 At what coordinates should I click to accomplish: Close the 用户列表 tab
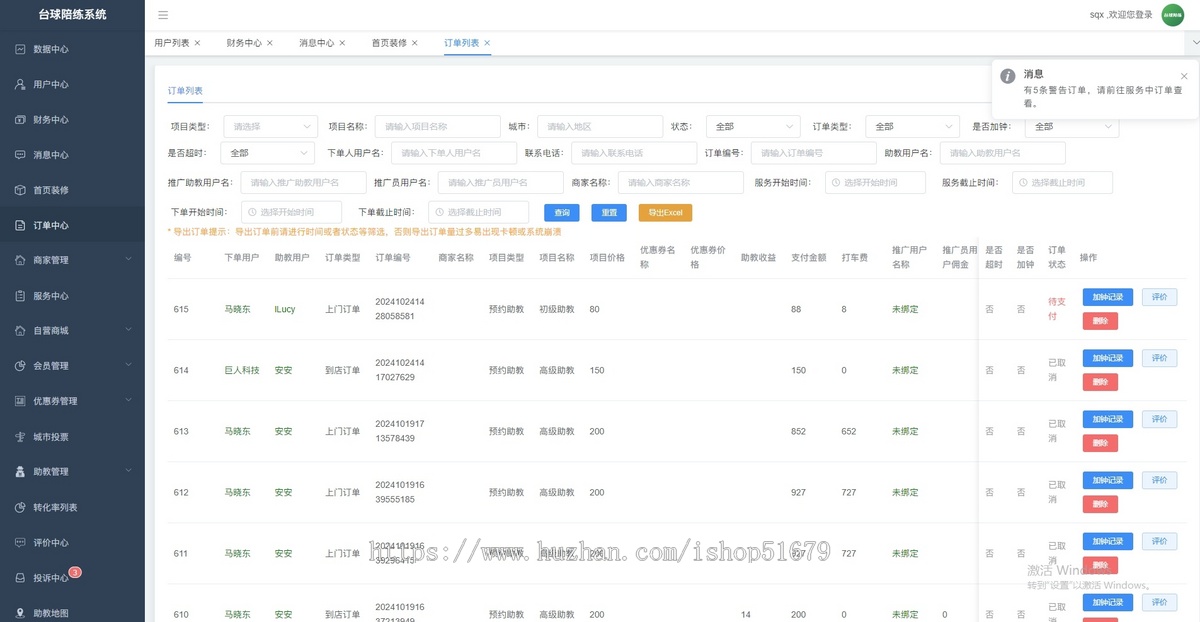coord(197,43)
